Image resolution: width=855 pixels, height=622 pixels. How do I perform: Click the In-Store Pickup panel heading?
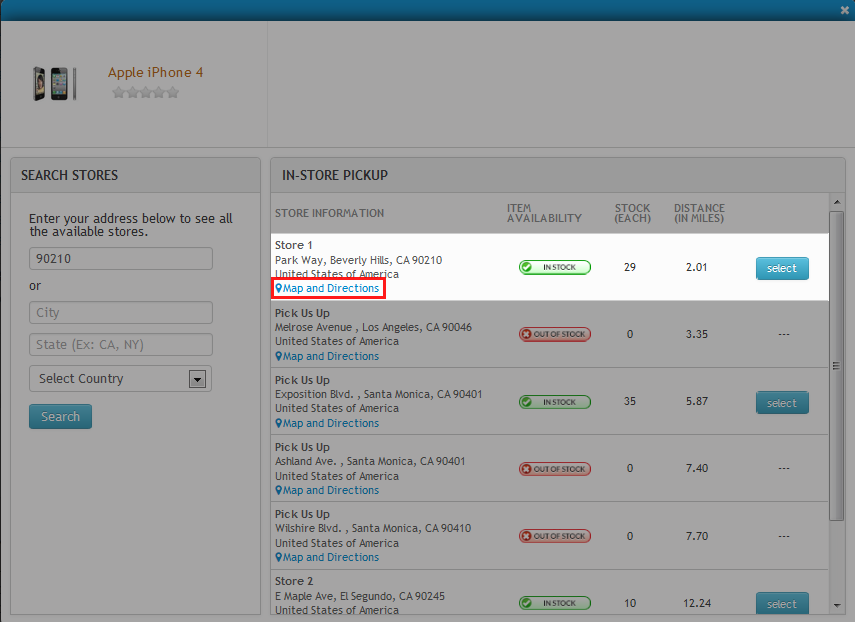[x=335, y=175]
